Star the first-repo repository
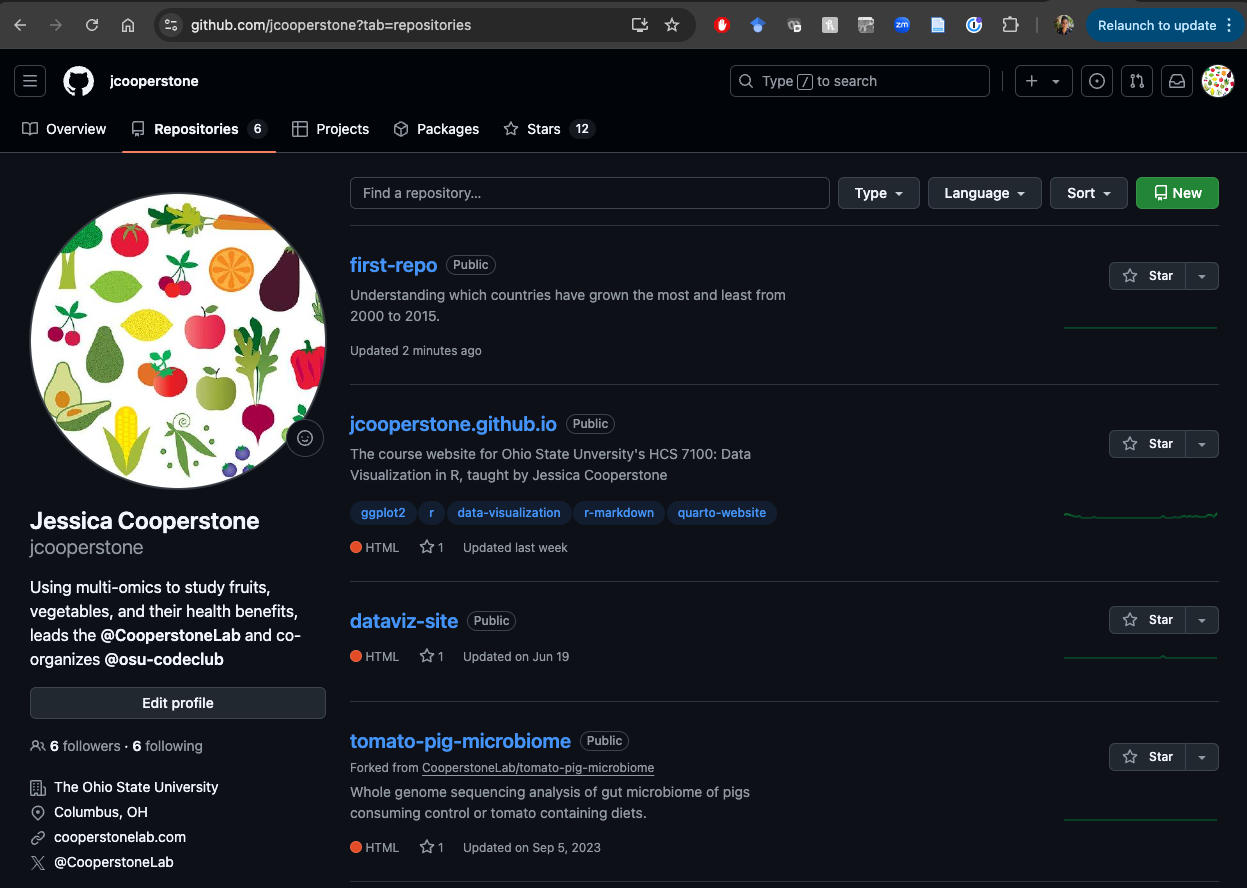 pyautogui.click(x=1148, y=276)
